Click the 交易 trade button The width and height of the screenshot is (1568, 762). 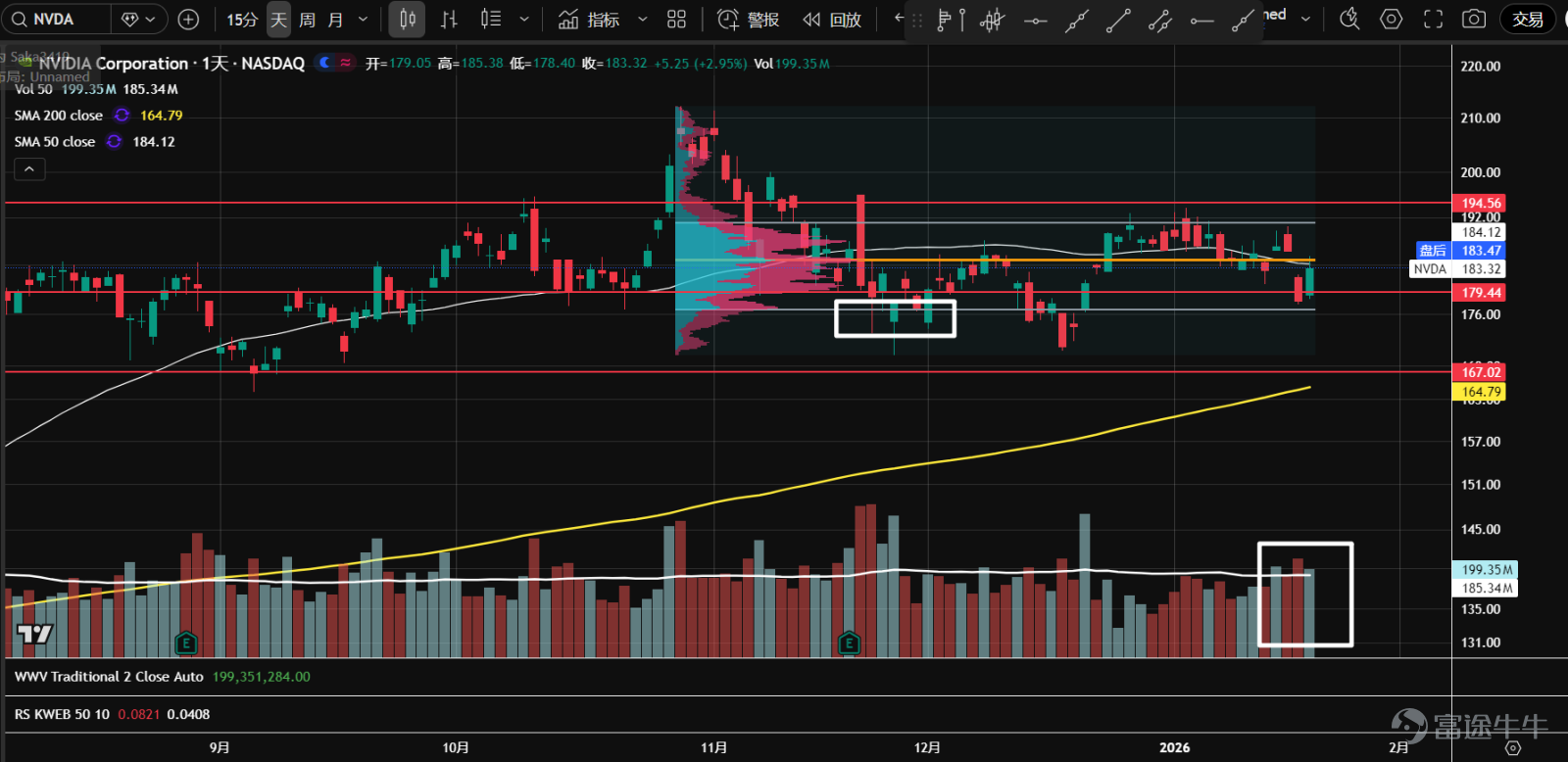coord(1528,19)
